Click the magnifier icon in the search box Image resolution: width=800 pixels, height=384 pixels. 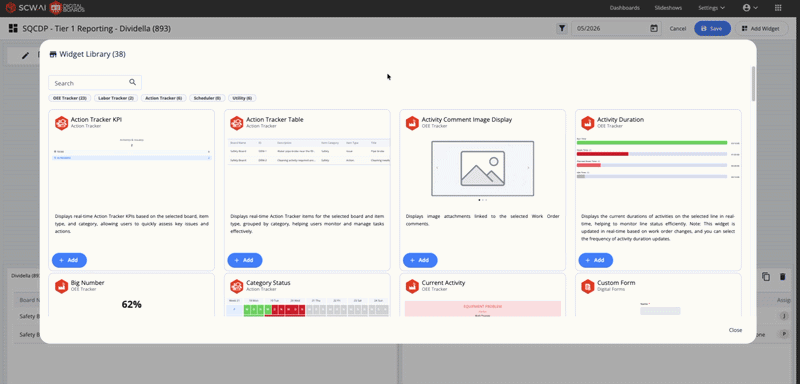[x=133, y=82]
